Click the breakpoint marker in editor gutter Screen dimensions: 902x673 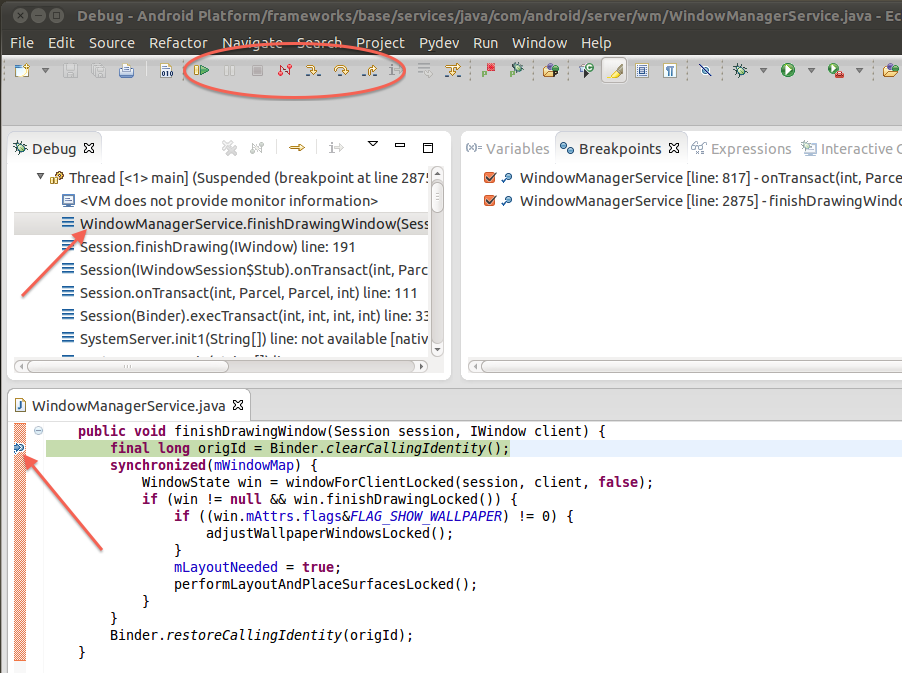pos(19,448)
